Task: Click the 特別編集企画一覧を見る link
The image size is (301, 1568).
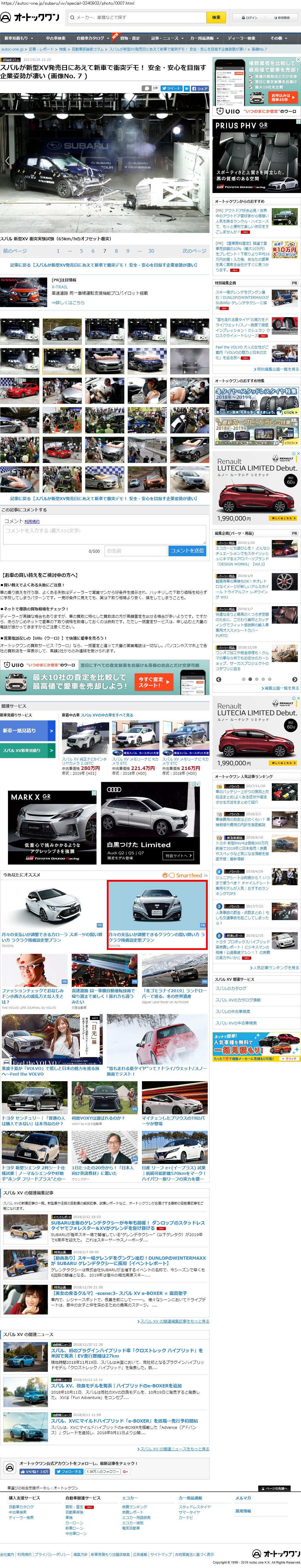Action: point(277,369)
